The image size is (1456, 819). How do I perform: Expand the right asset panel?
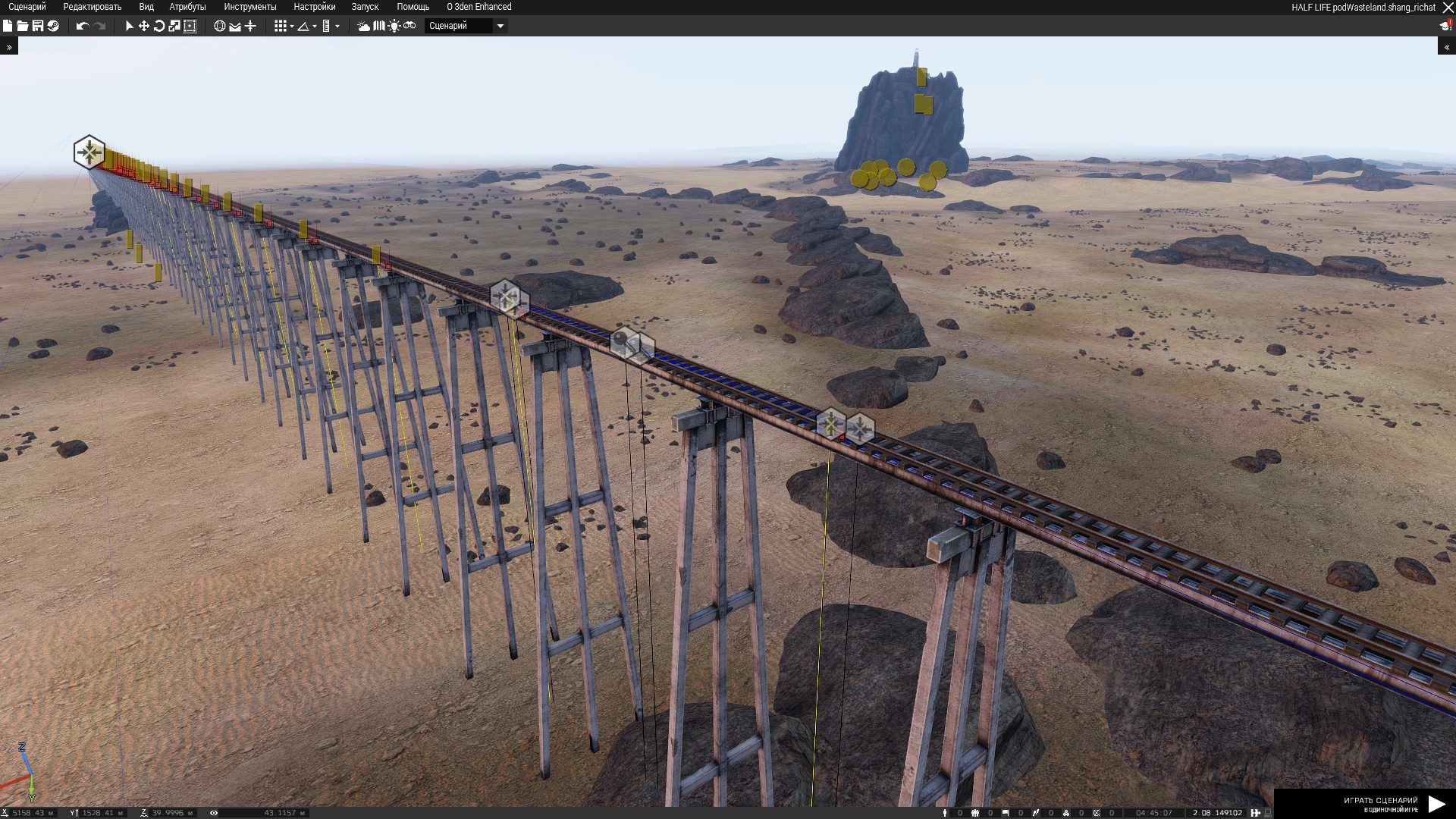pos(1447,47)
